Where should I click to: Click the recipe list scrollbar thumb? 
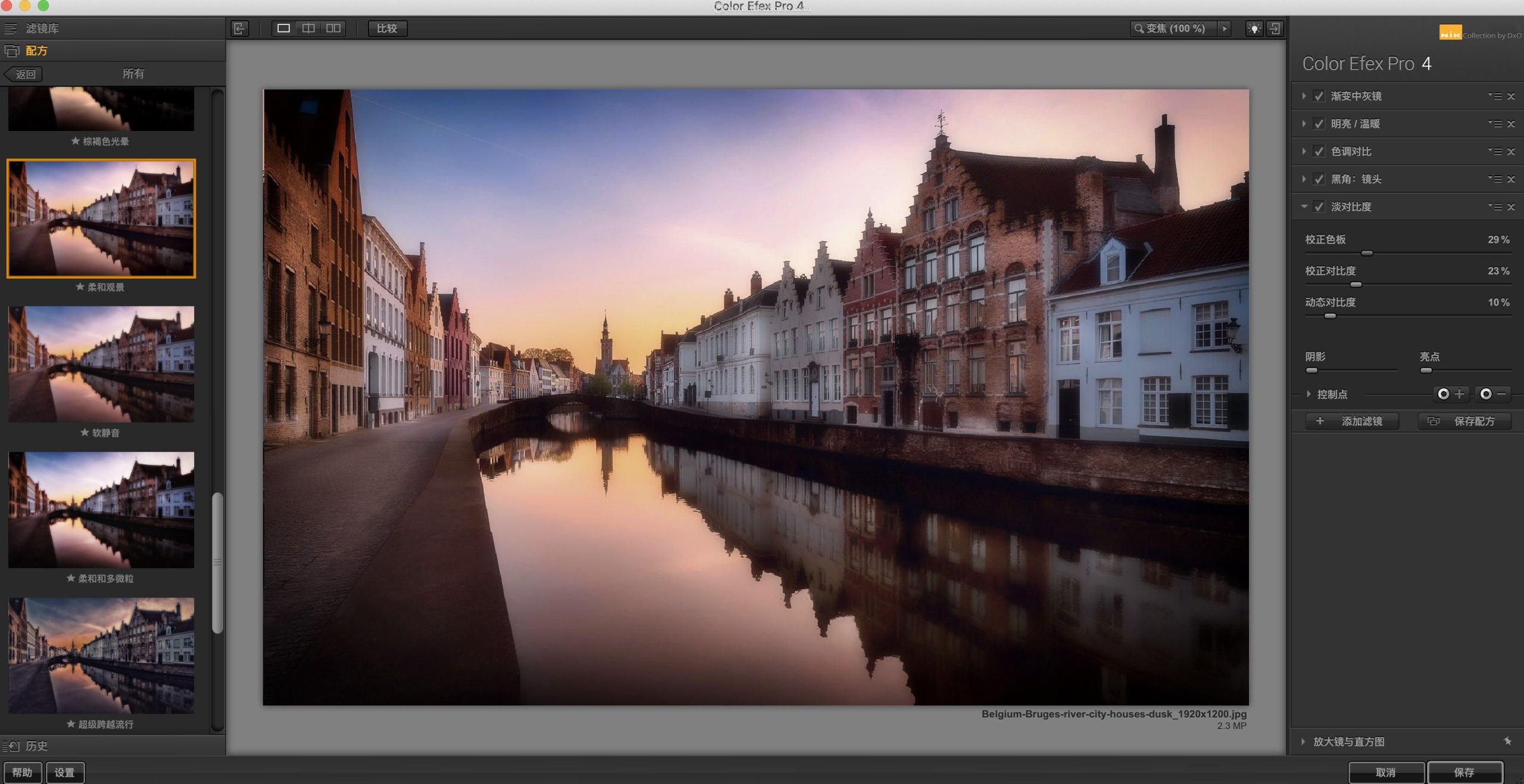coord(218,563)
